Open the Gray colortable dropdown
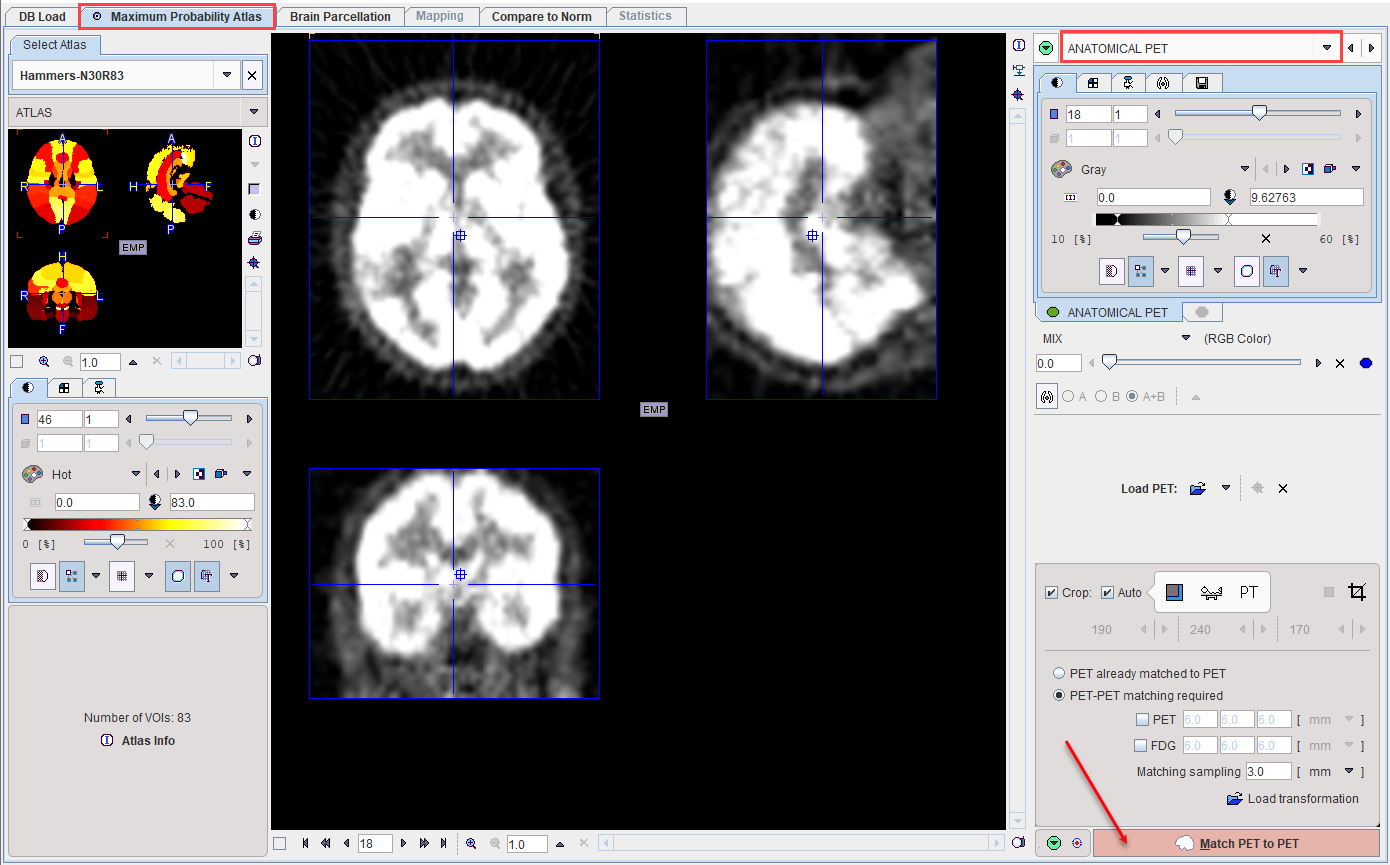Screen dimensions: 1390x865 point(1245,169)
